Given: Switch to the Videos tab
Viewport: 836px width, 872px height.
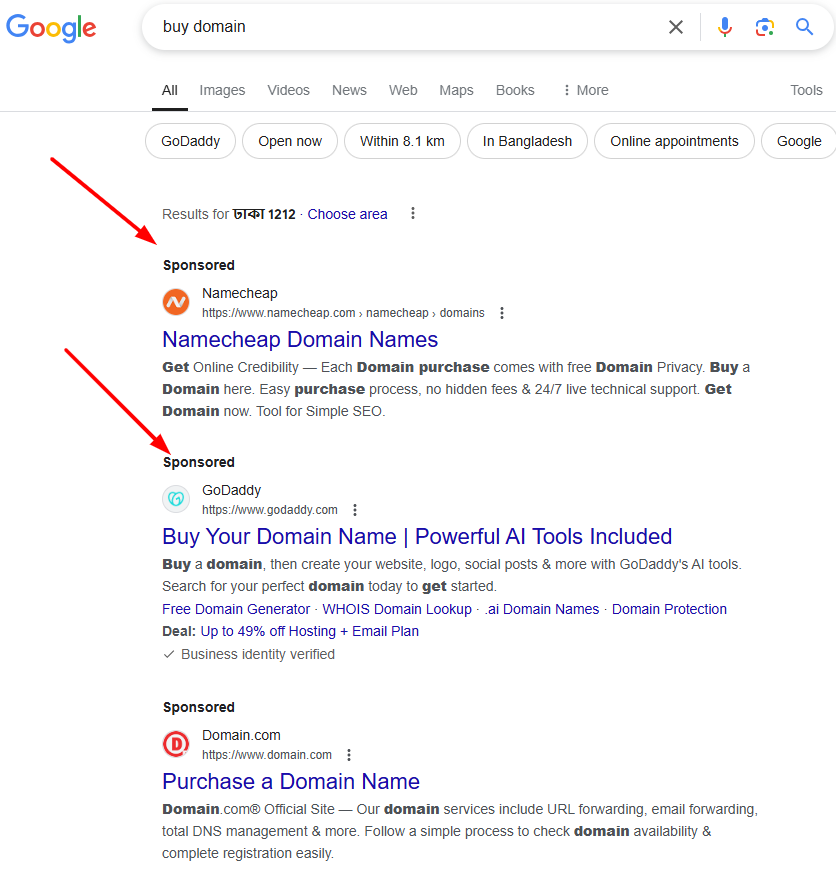Looking at the screenshot, I should pos(288,90).
